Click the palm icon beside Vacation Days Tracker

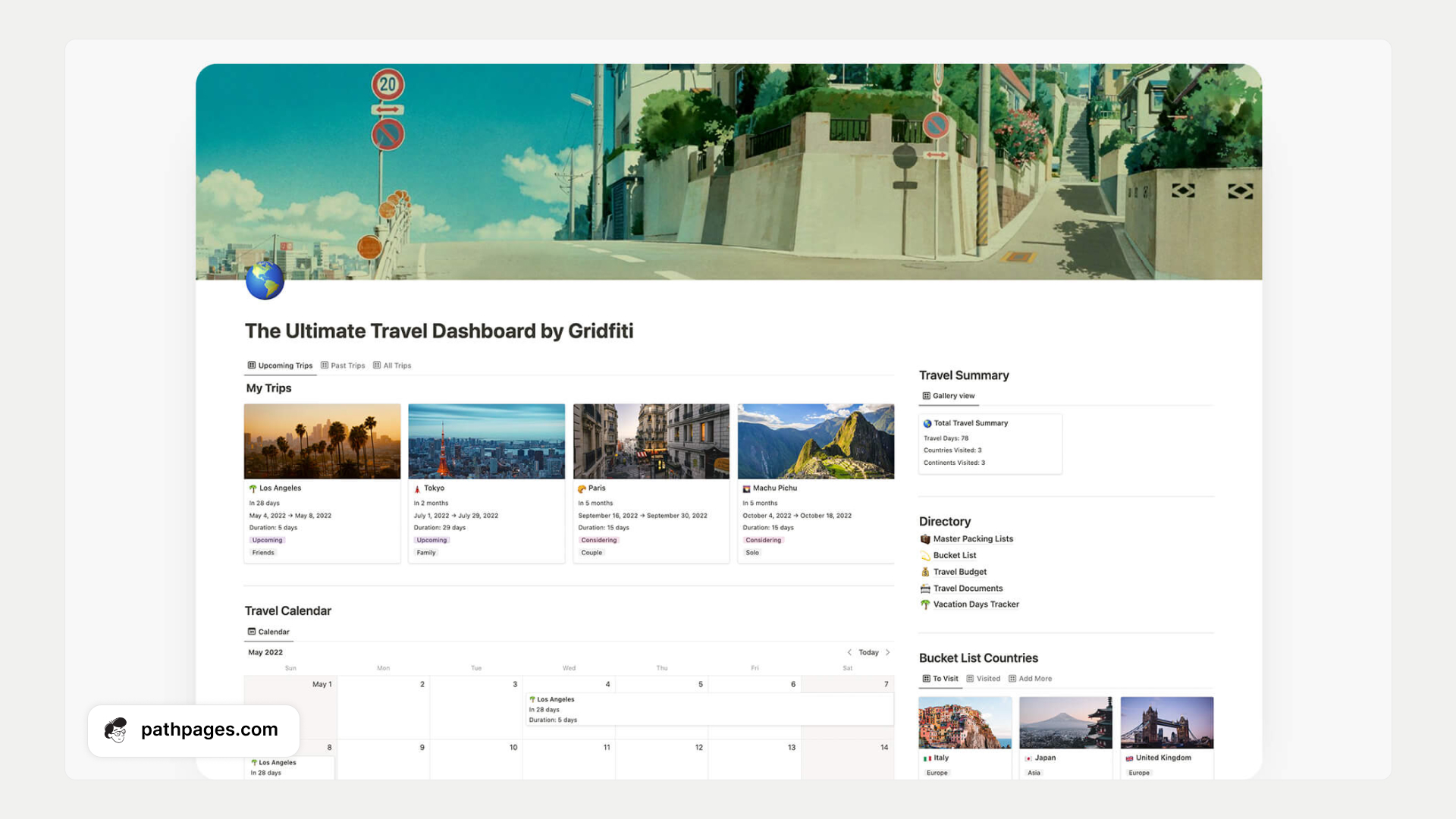click(925, 604)
